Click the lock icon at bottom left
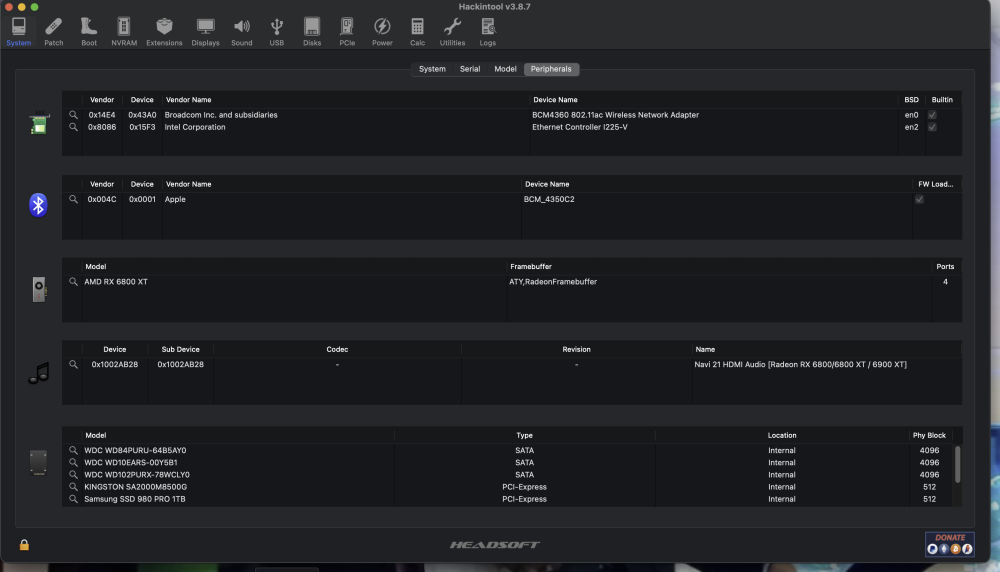 24,545
